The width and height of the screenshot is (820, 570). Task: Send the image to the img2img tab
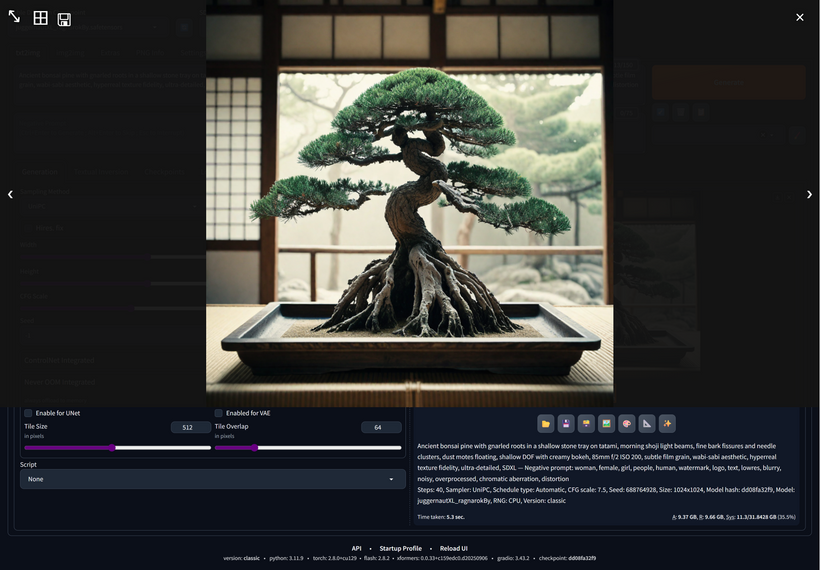606,423
